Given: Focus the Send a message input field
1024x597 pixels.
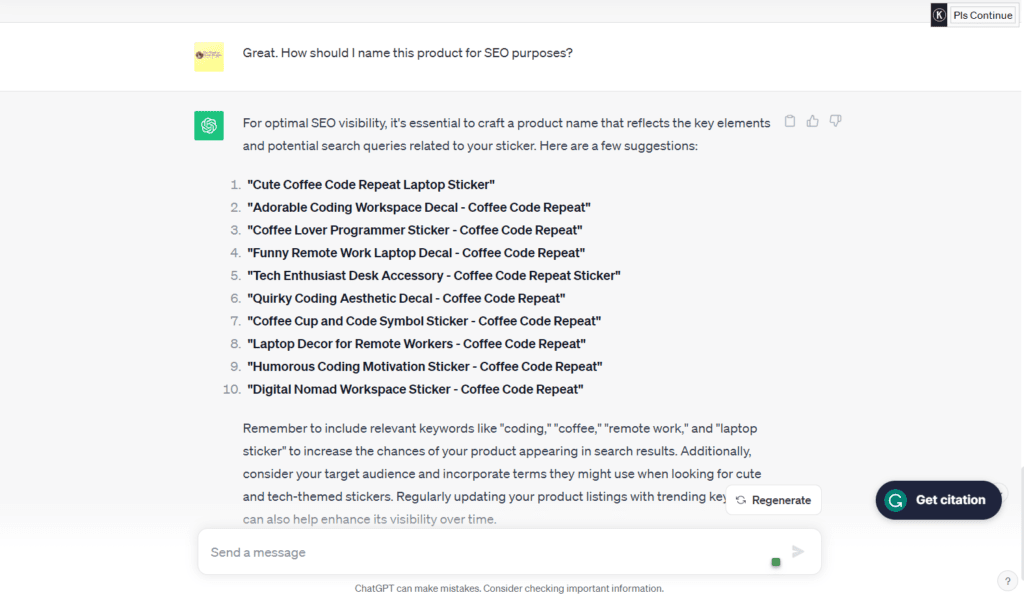Looking at the screenshot, I should [x=480, y=552].
